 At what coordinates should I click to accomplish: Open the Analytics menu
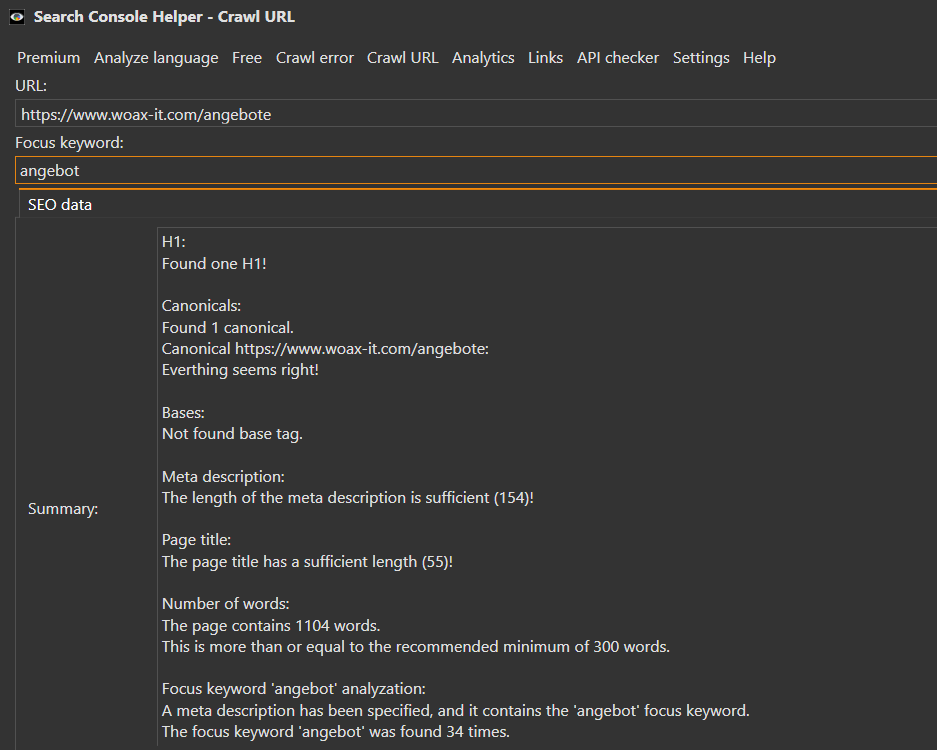coord(483,58)
